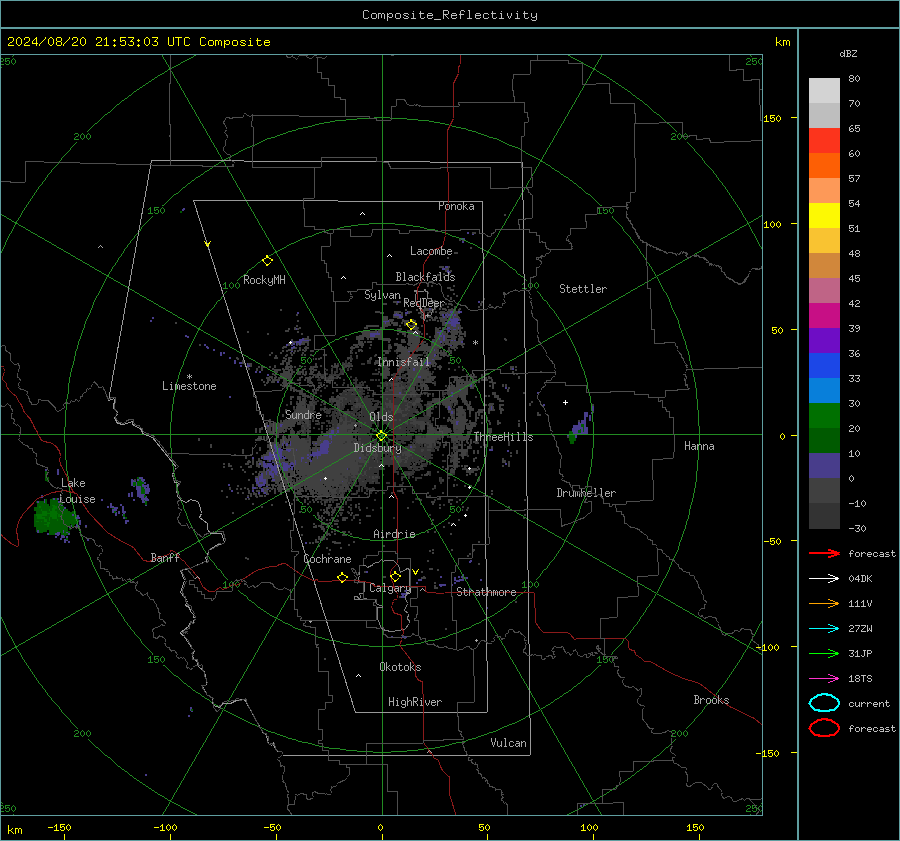Select the bright green 20-30 dBZ swatch

(824, 416)
